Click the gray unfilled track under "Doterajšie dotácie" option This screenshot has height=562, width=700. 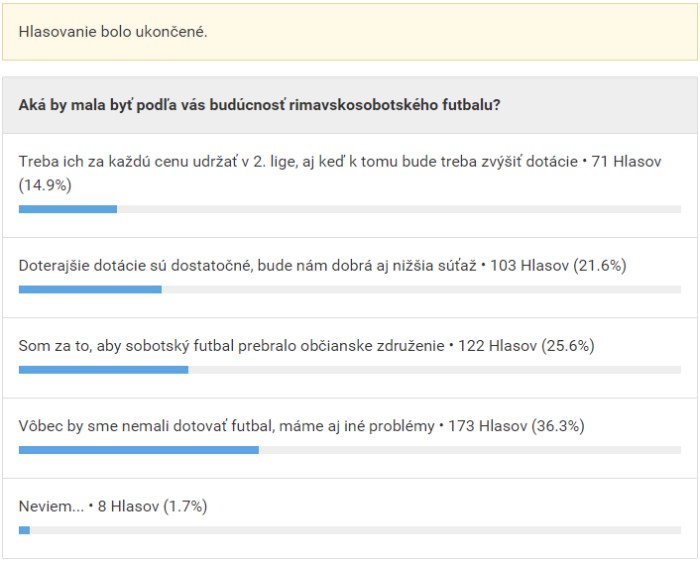(x=420, y=289)
